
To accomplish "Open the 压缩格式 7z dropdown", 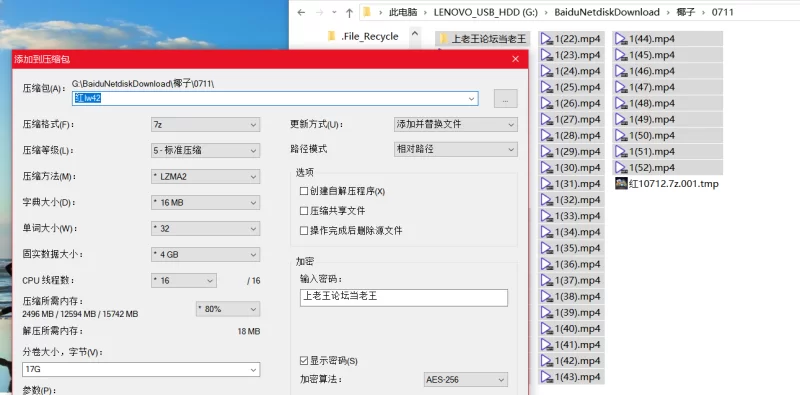I will coord(206,125).
